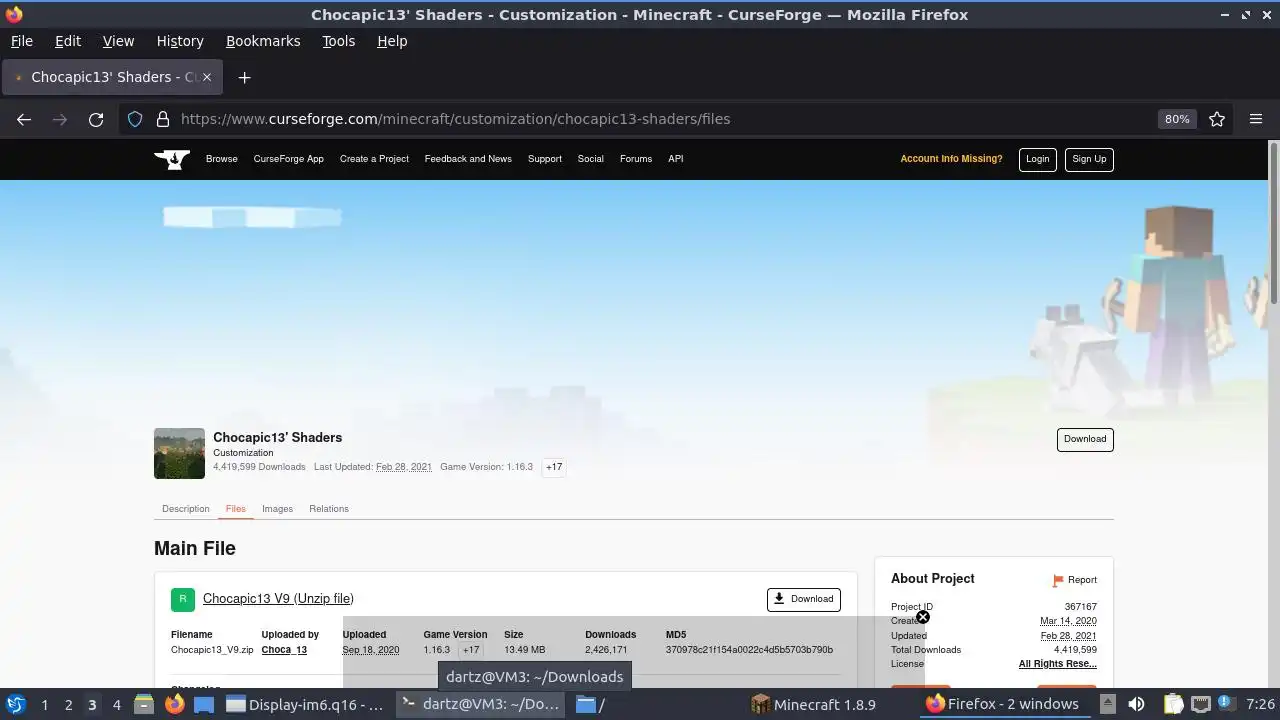This screenshot has width=1280, height=720.
Task: Open the Firefox hamburger menu
Action: pyautogui.click(x=1256, y=119)
